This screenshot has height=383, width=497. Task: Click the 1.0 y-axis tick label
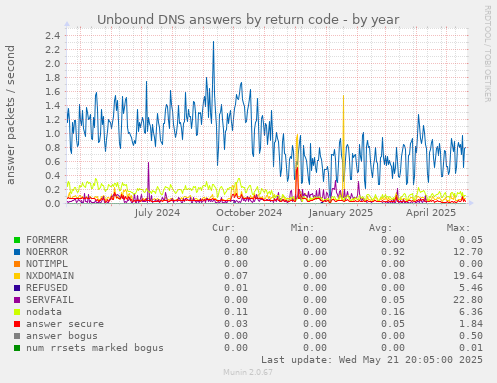pyautogui.click(x=52, y=133)
